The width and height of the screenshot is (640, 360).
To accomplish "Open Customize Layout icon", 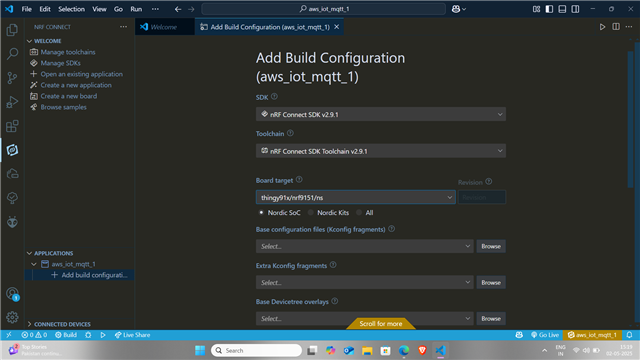I will (x=536, y=9).
